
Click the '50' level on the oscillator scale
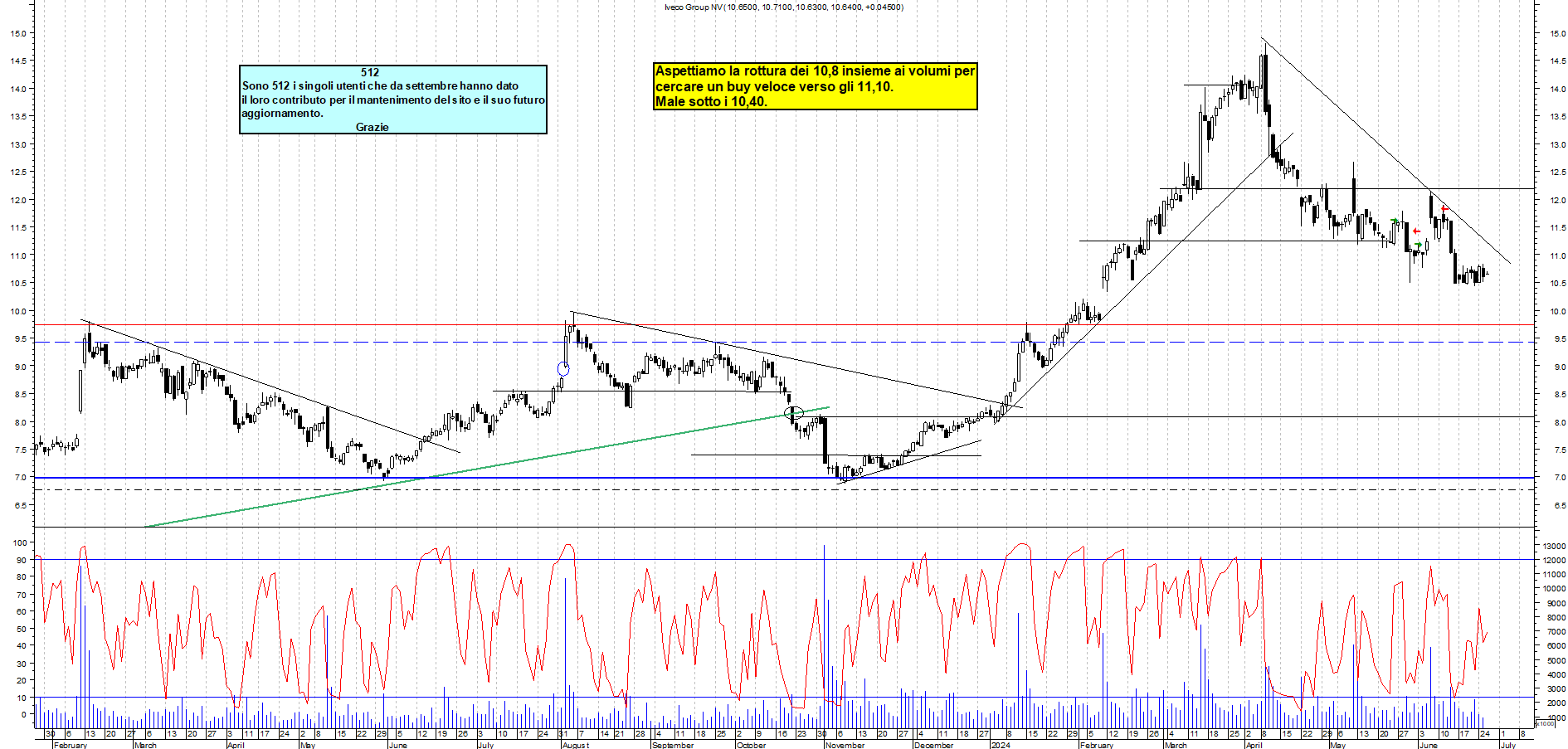coord(22,629)
